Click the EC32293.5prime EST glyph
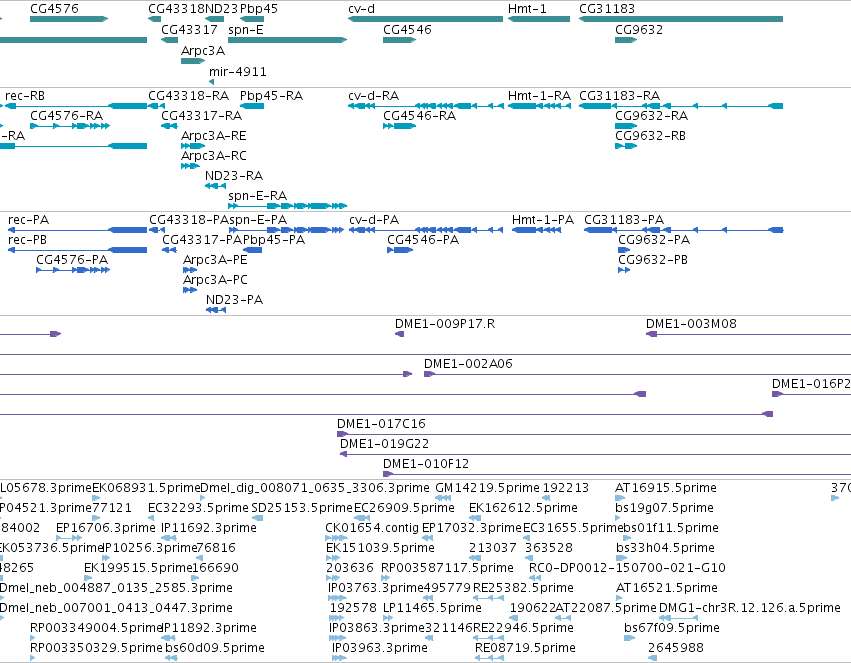Viewport: 851px width, 663px height. point(151,518)
